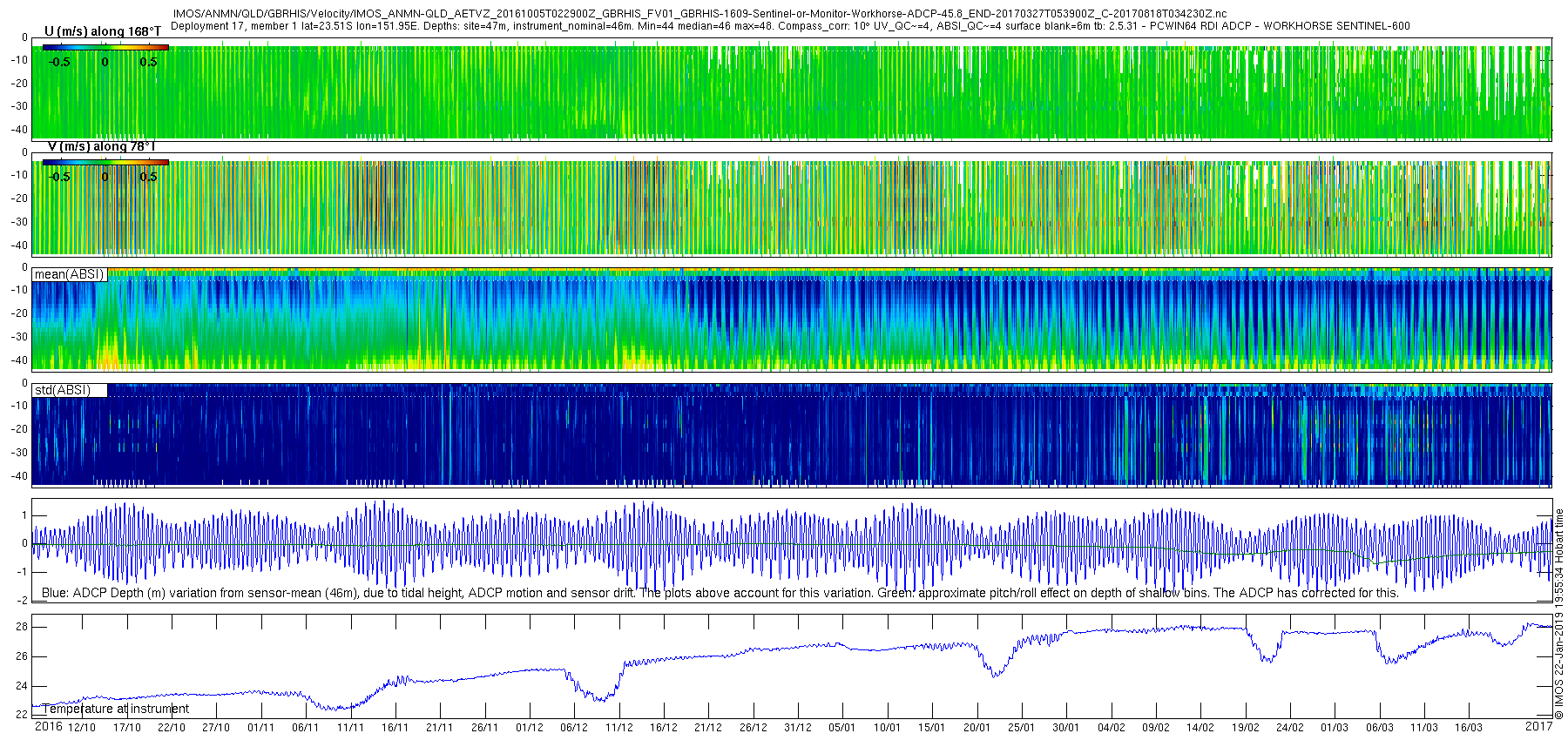Screen dimensions: 1568x740
Task: Click the 'mean(ABSI)' panel label
Action: pos(69,274)
